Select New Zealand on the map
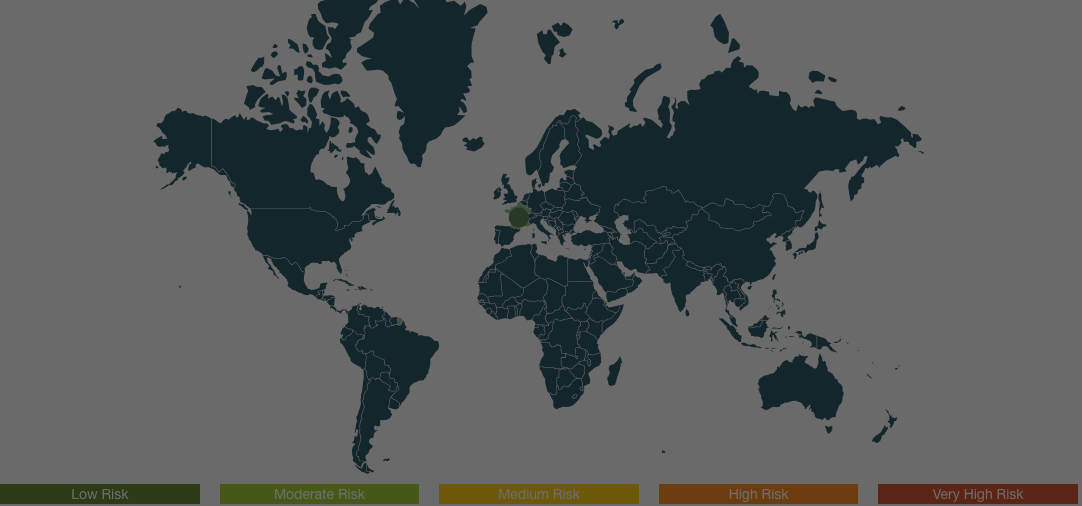The width and height of the screenshot is (1082, 506). pyautogui.click(x=884, y=427)
